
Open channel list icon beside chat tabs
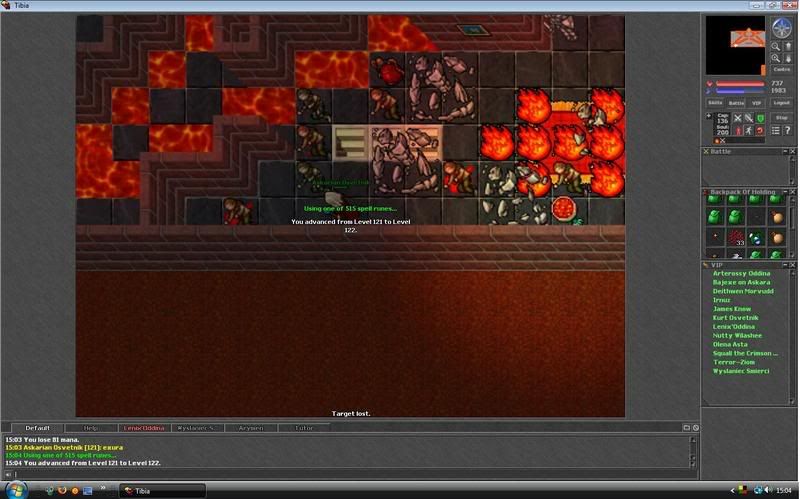coord(687,428)
